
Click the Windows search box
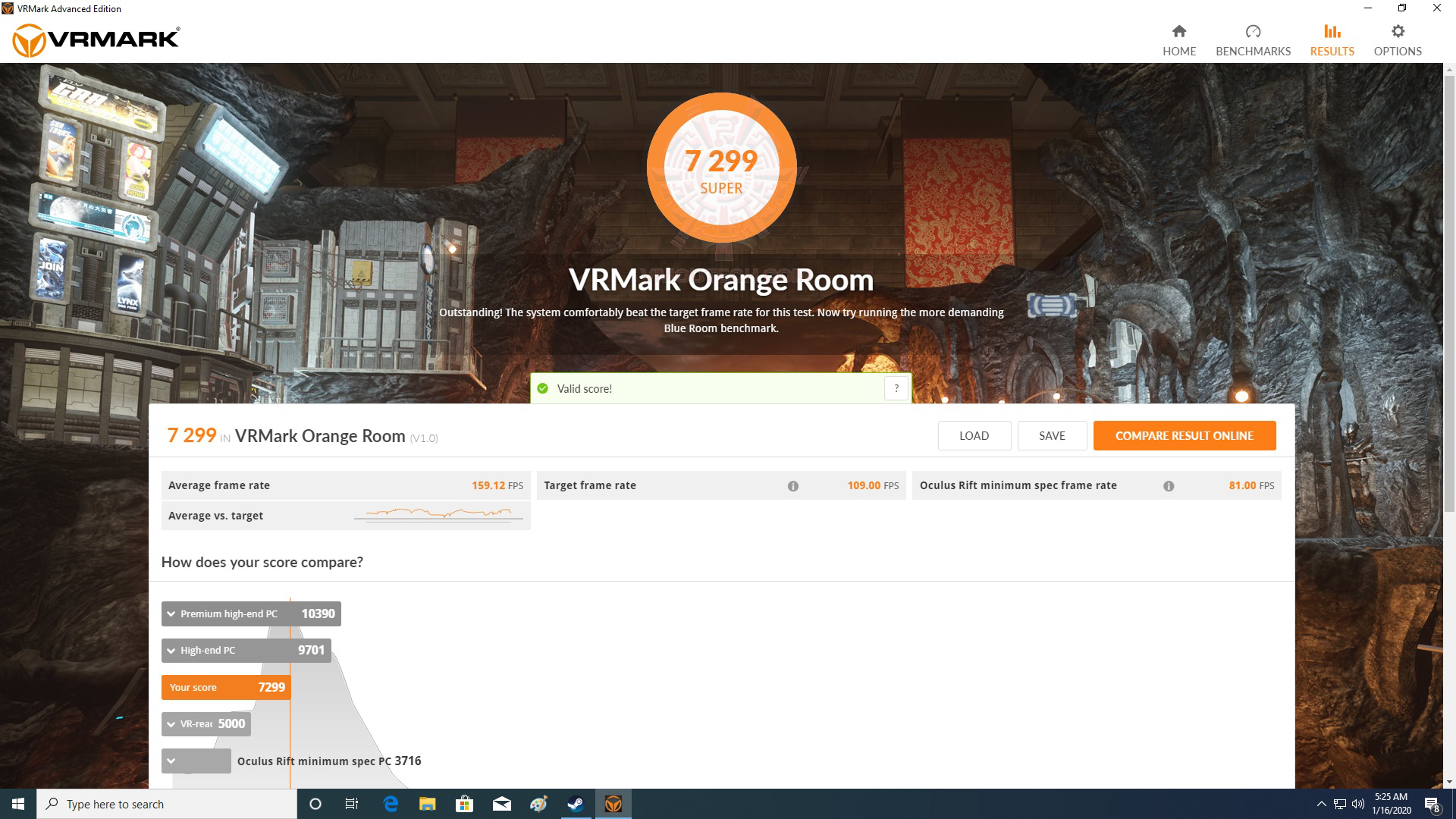point(152,804)
